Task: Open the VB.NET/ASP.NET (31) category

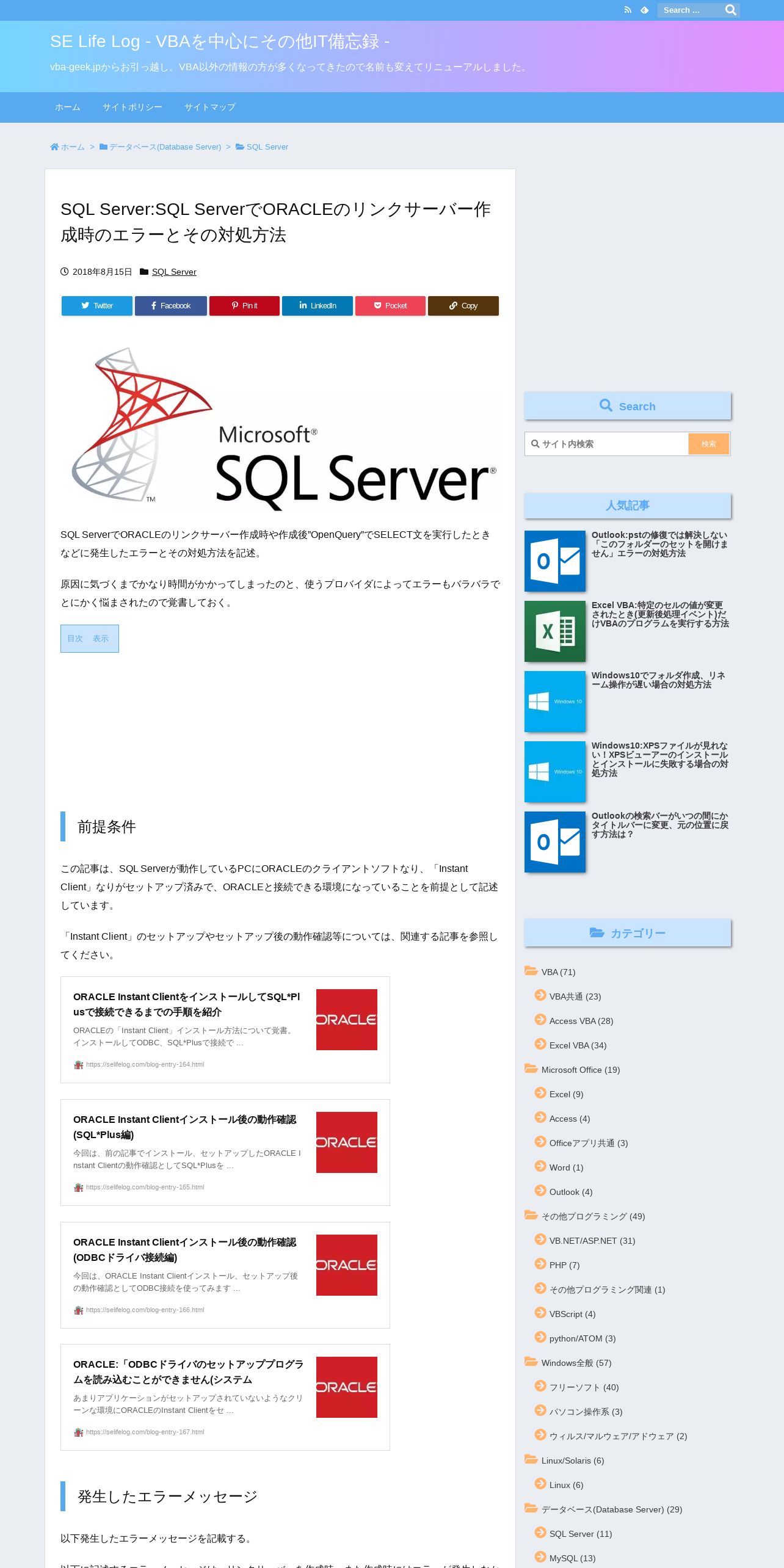Action: pos(592,1241)
